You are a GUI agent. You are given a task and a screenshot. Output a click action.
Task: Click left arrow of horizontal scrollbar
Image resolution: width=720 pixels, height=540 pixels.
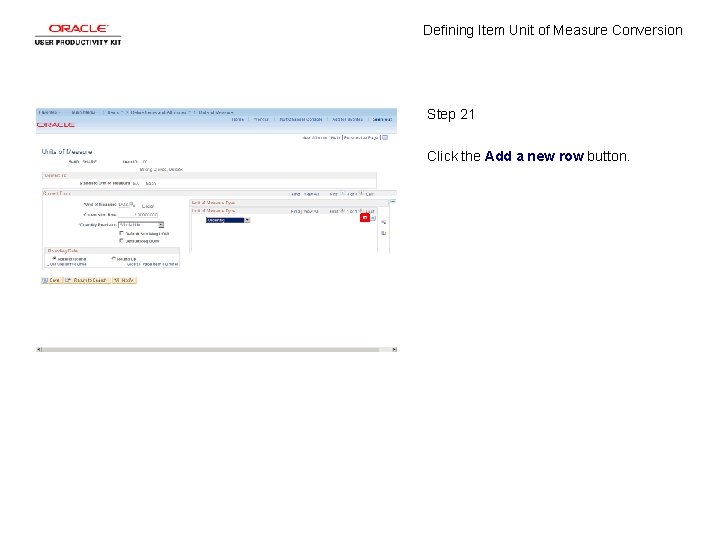pos(39,349)
